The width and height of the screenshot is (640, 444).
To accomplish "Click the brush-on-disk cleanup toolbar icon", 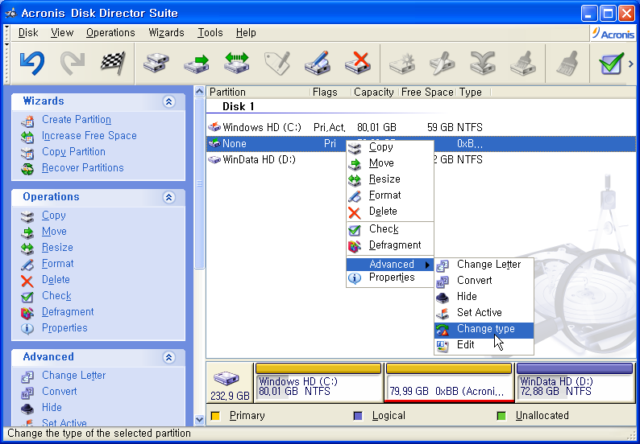I will click(523, 63).
